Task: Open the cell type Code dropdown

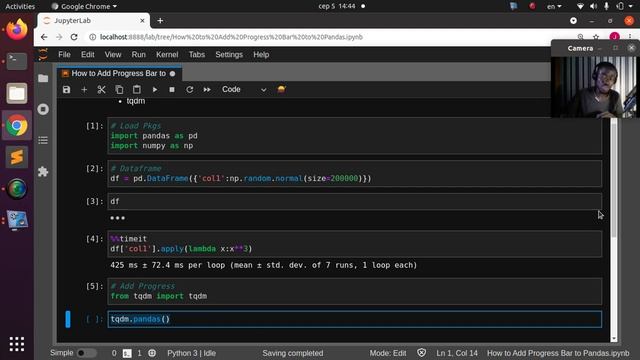Action: [x=244, y=89]
